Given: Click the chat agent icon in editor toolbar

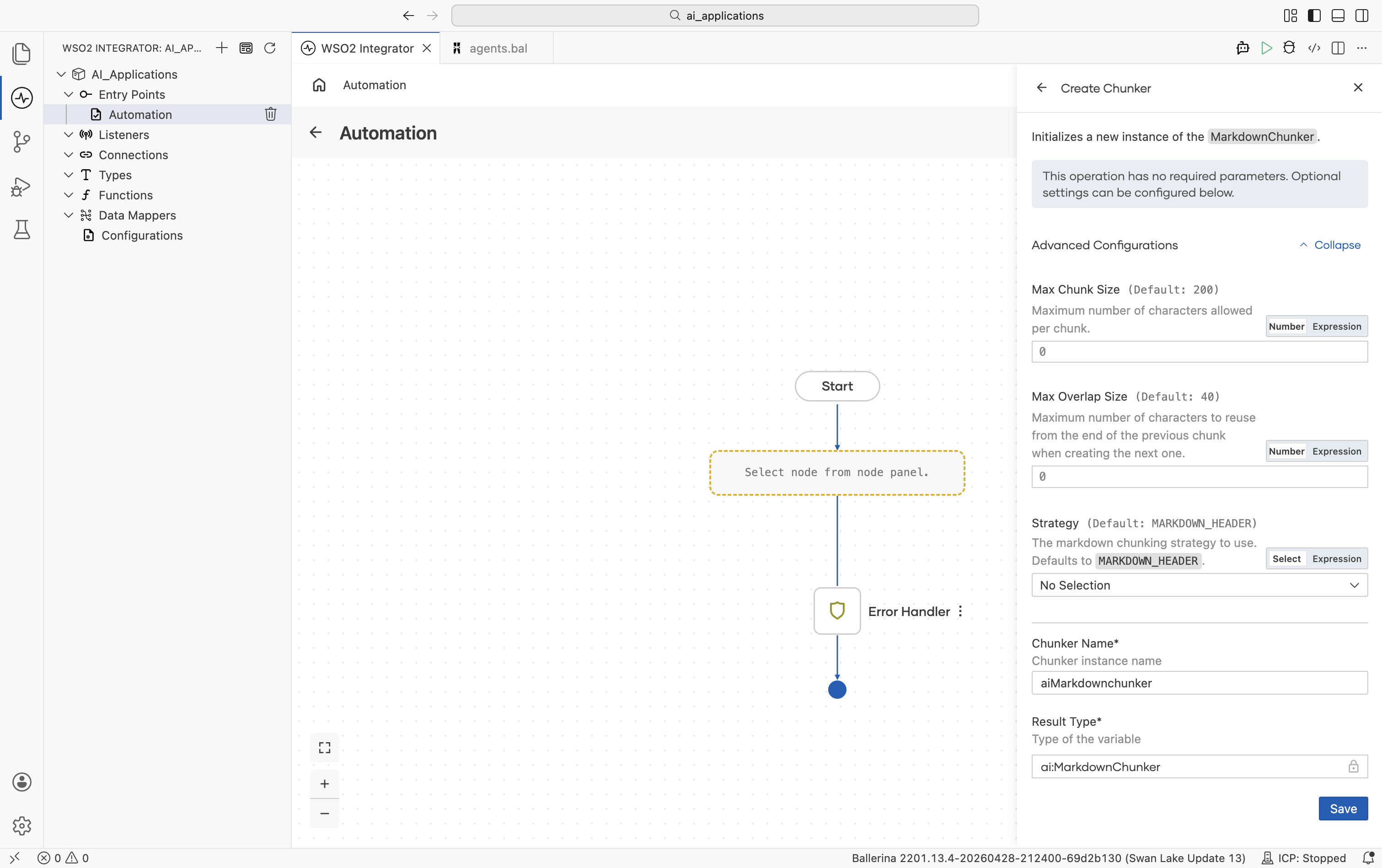Looking at the screenshot, I should (x=1243, y=48).
